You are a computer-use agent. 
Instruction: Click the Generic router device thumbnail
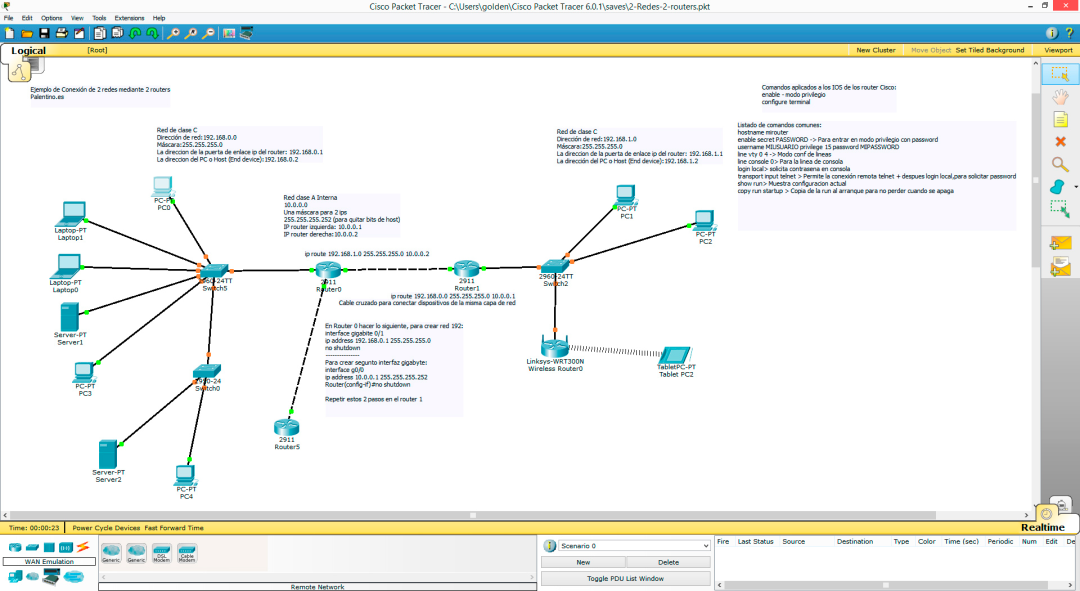tap(110, 553)
